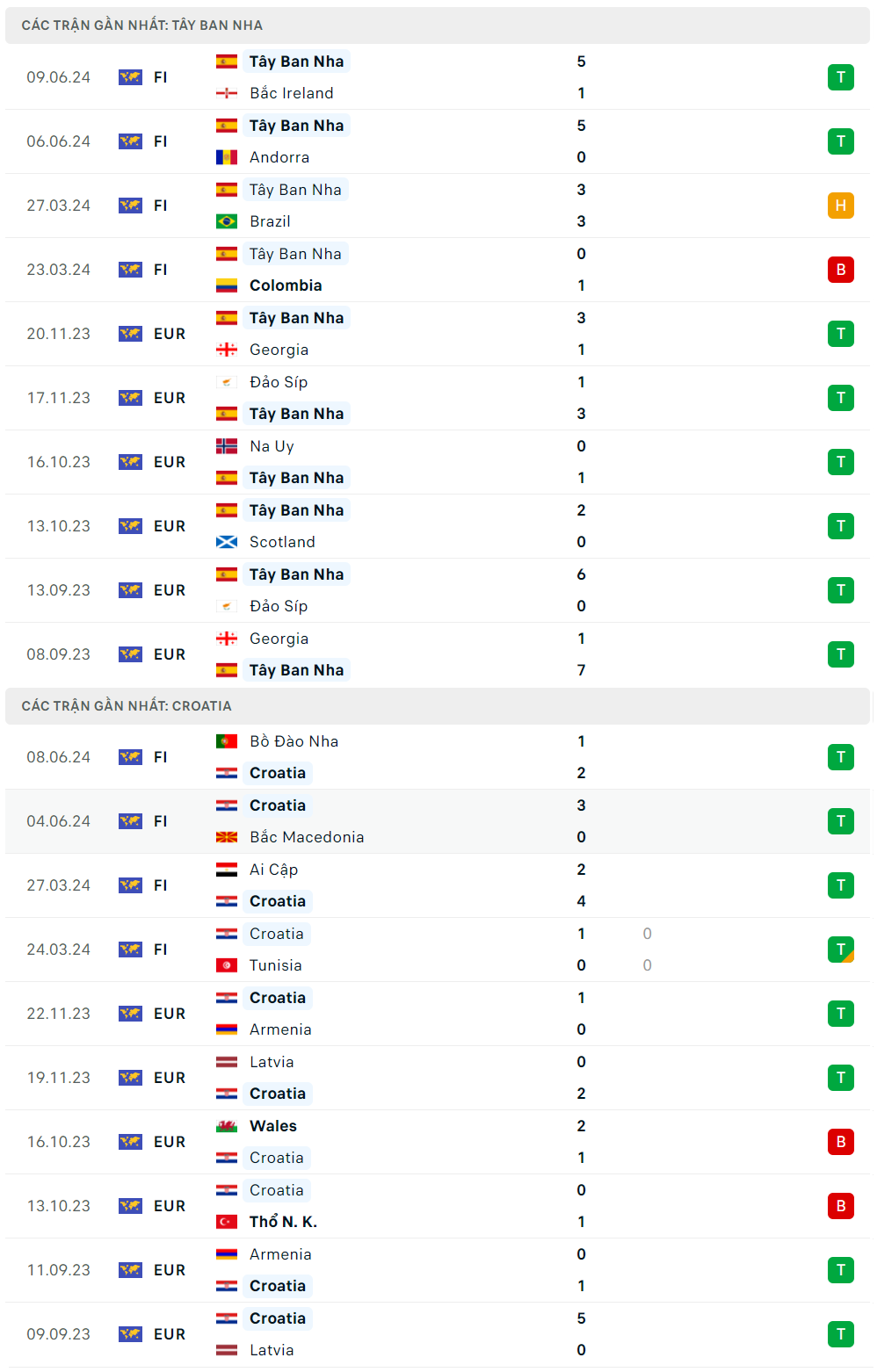The image size is (877, 1372).
Task: Open the Bắc Ireland team link
Action: click(291, 93)
